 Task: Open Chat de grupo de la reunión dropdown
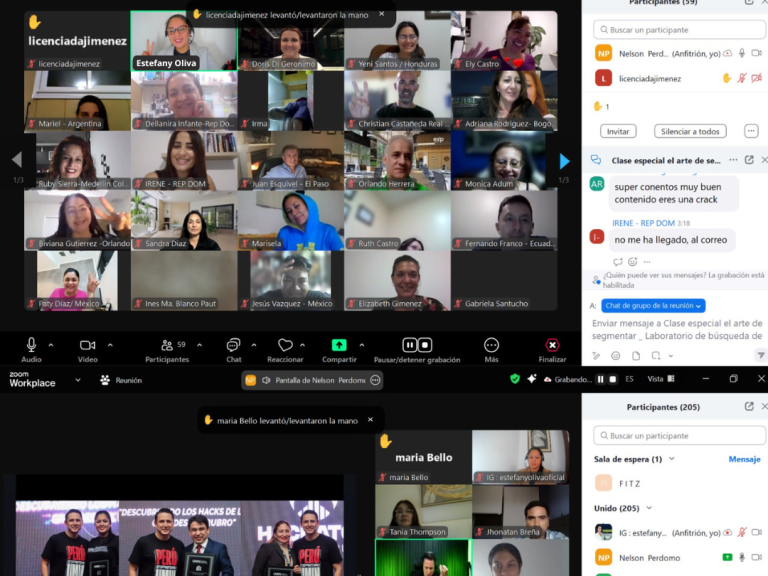pyautogui.click(x=653, y=306)
